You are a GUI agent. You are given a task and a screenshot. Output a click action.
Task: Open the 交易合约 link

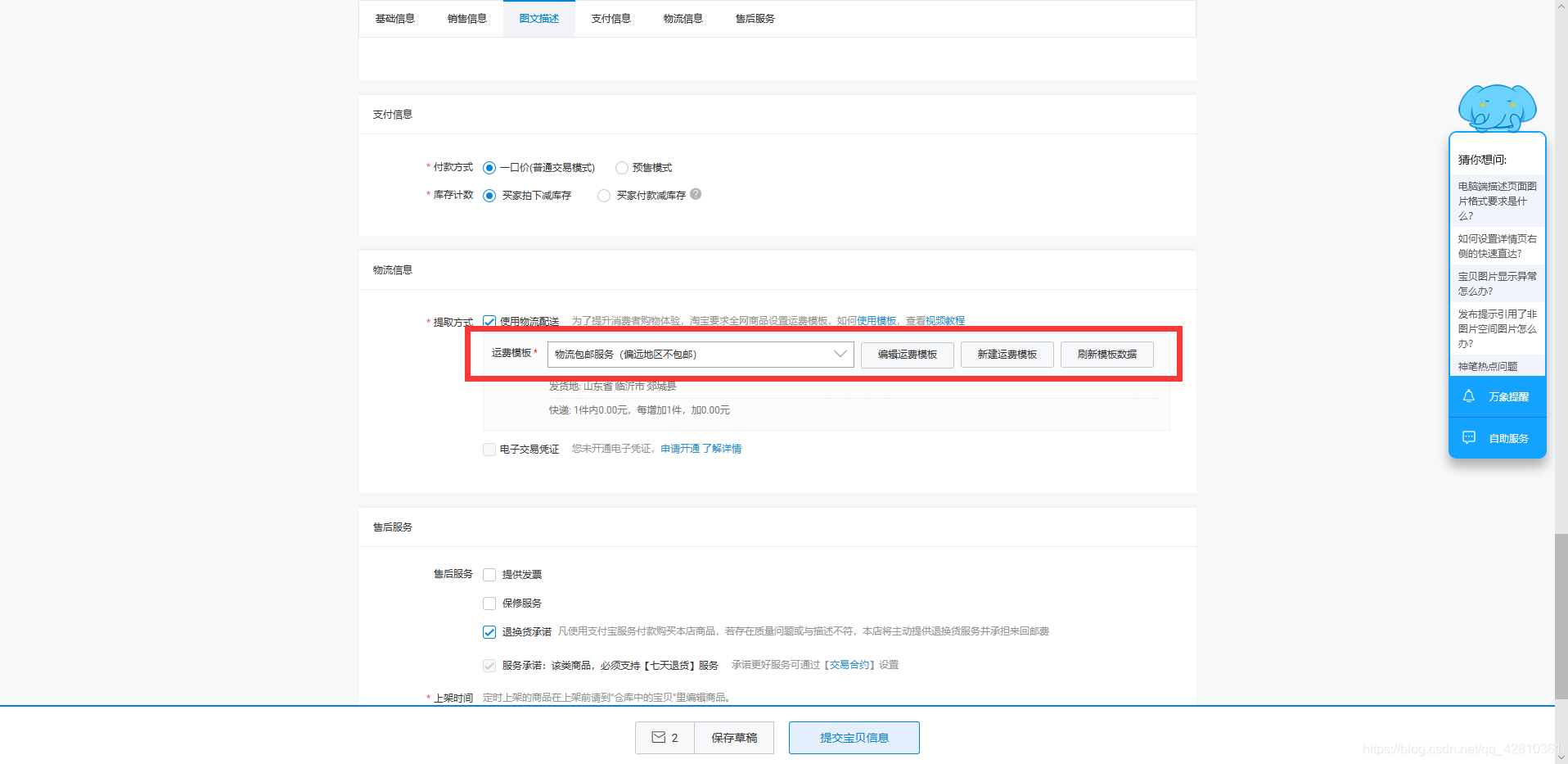849,665
